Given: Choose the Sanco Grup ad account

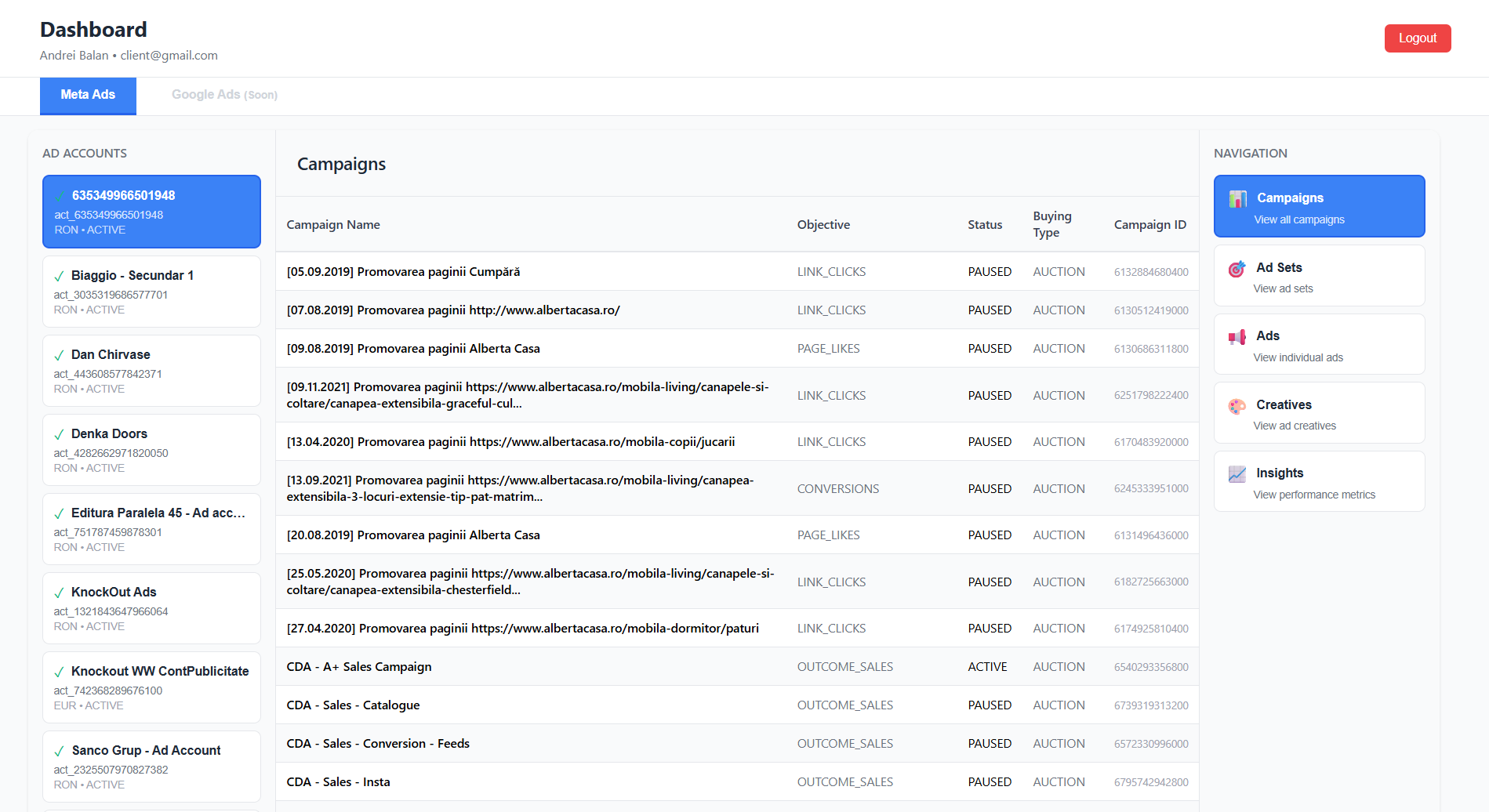Looking at the screenshot, I should [x=151, y=766].
